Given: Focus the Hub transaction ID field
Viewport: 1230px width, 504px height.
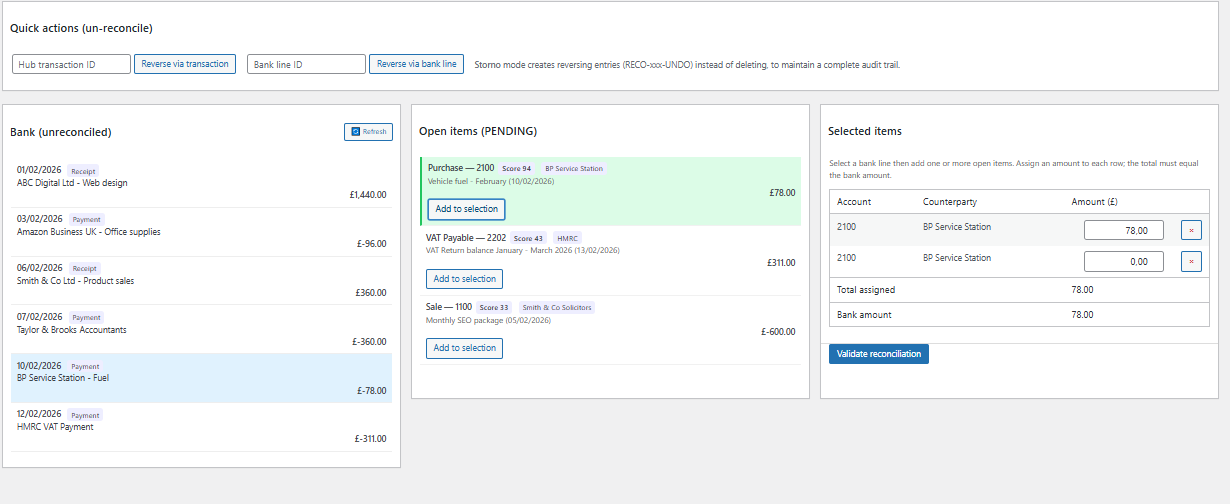Looking at the screenshot, I should click(71, 64).
